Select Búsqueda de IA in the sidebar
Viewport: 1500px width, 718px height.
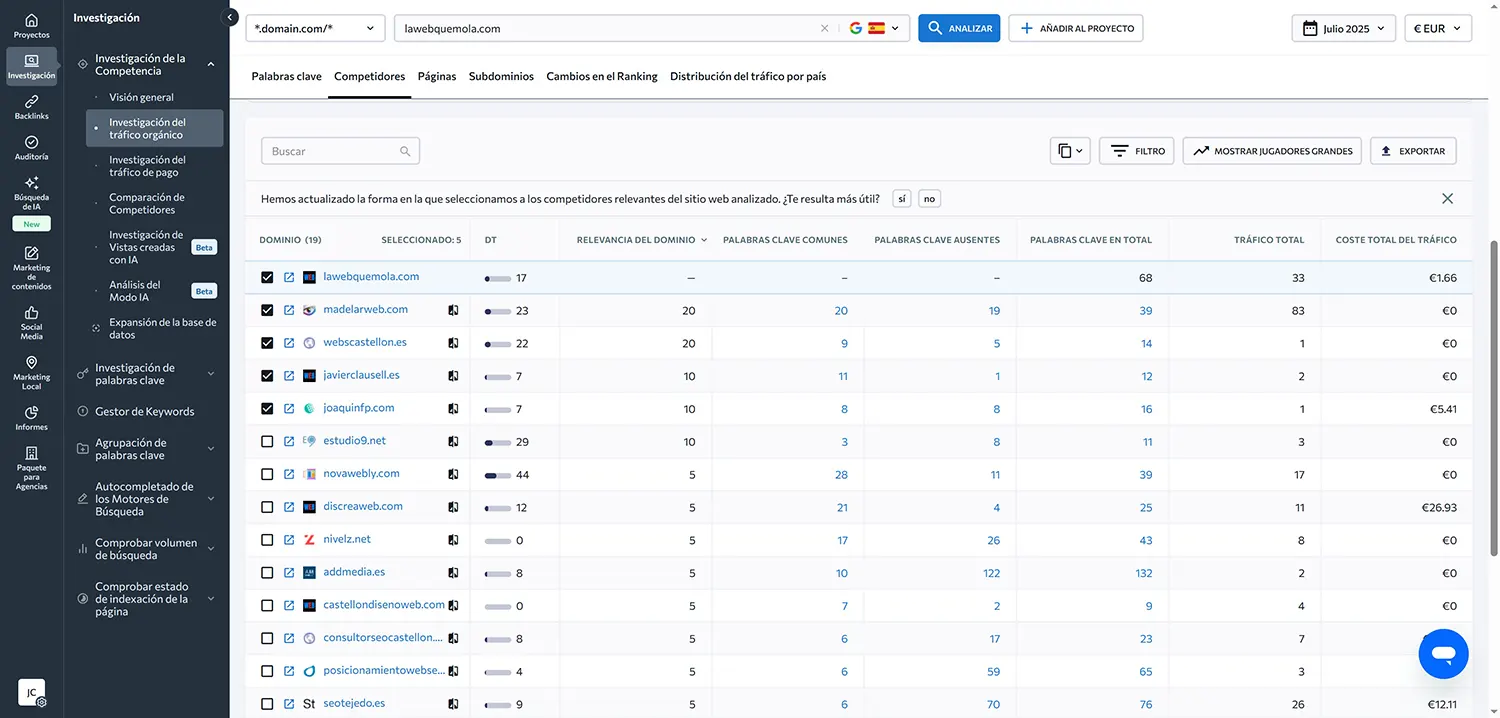31,197
